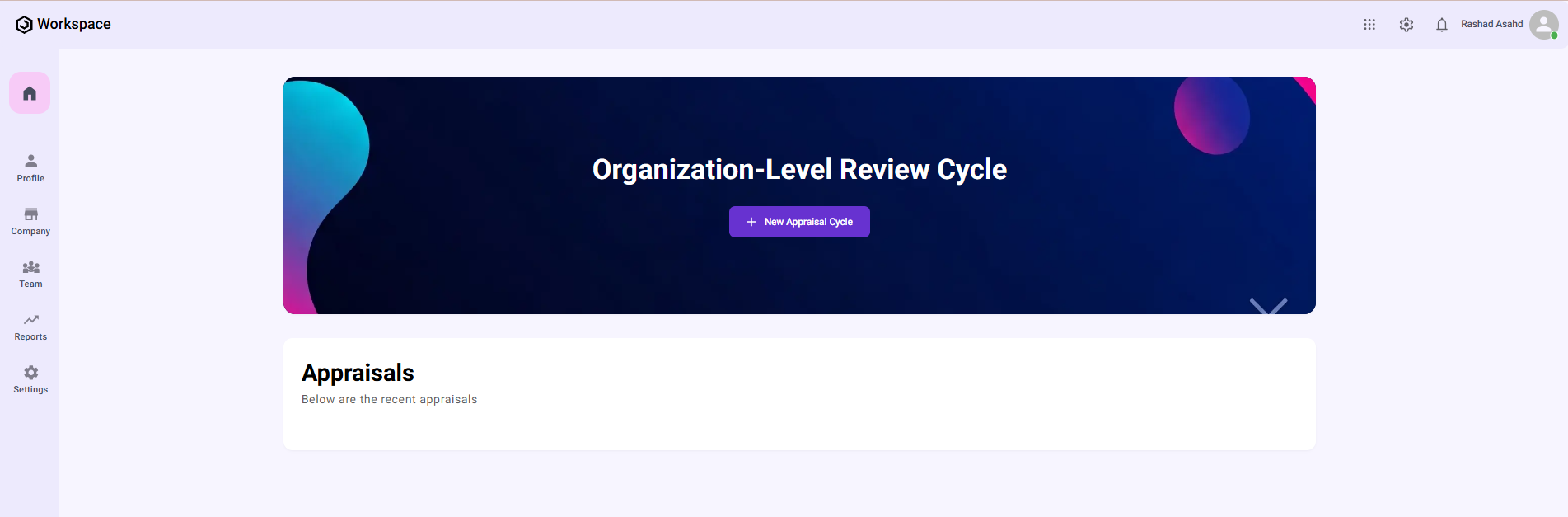Start a New Appraisal Cycle
The width and height of the screenshot is (1568, 517).
[799, 222]
